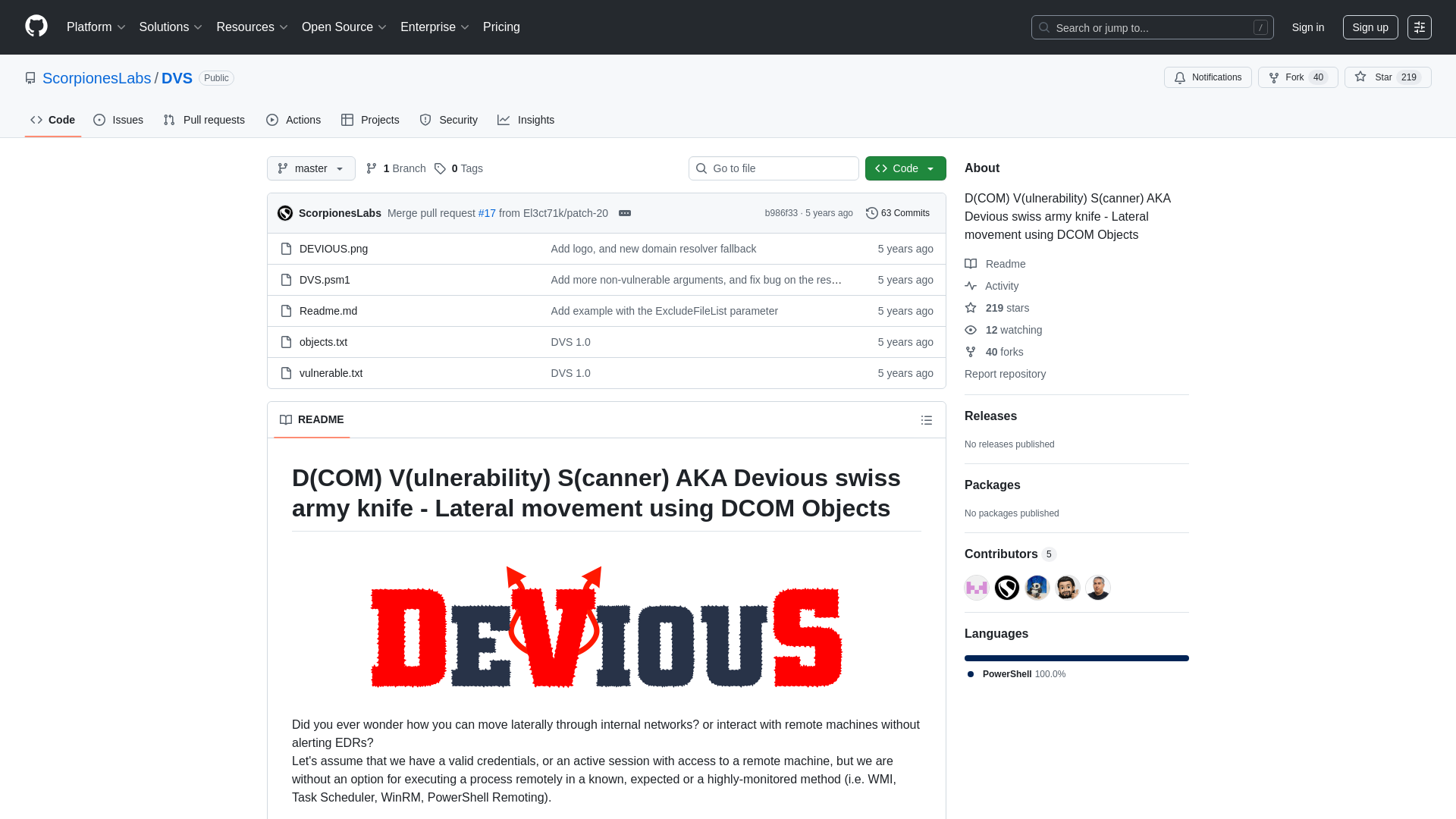Open the Pricing menu item
Image resolution: width=1456 pixels, height=819 pixels.
(501, 27)
